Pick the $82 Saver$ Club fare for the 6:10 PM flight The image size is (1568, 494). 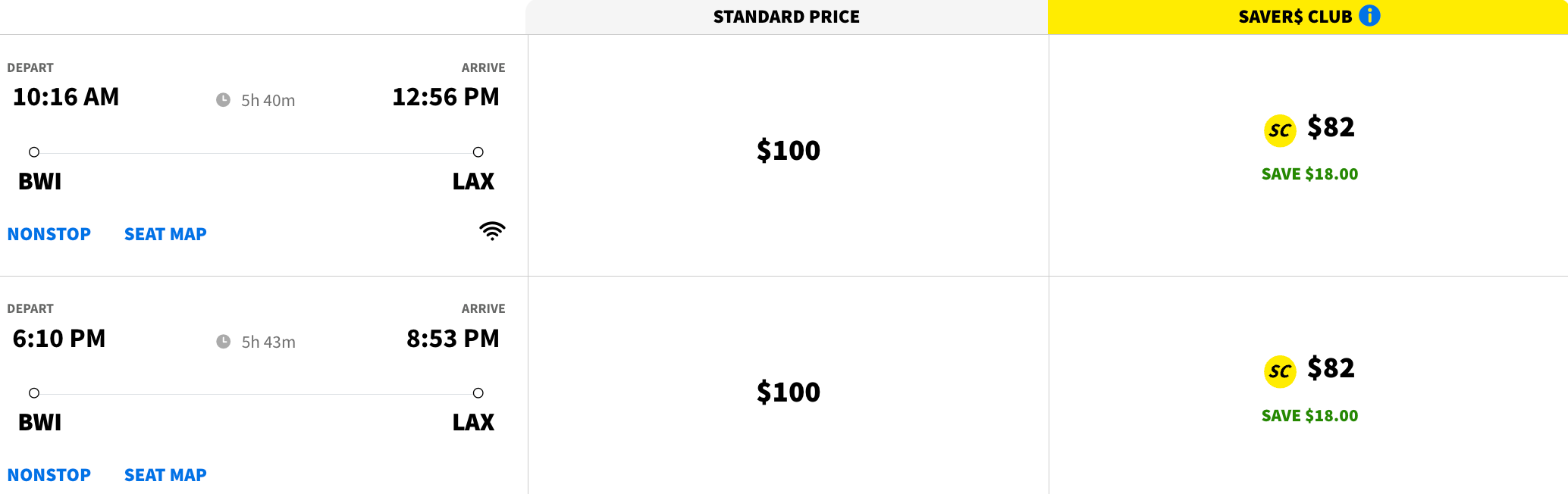1330,368
